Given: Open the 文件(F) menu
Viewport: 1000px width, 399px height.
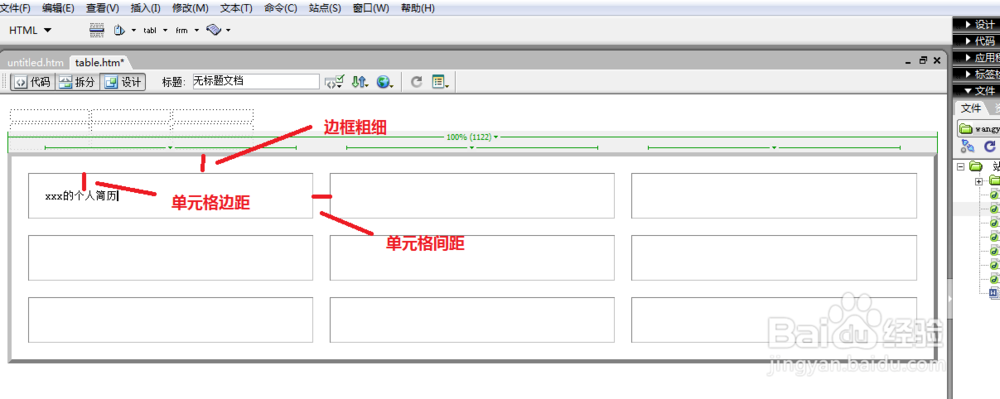Looking at the screenshot, I should pyautogui.click(x=15, y=8).
